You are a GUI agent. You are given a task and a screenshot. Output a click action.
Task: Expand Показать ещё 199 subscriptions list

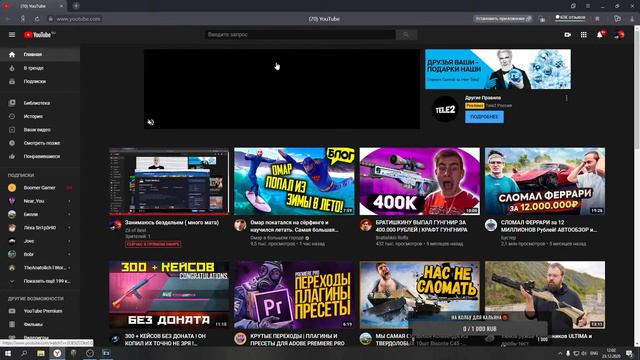40,281
